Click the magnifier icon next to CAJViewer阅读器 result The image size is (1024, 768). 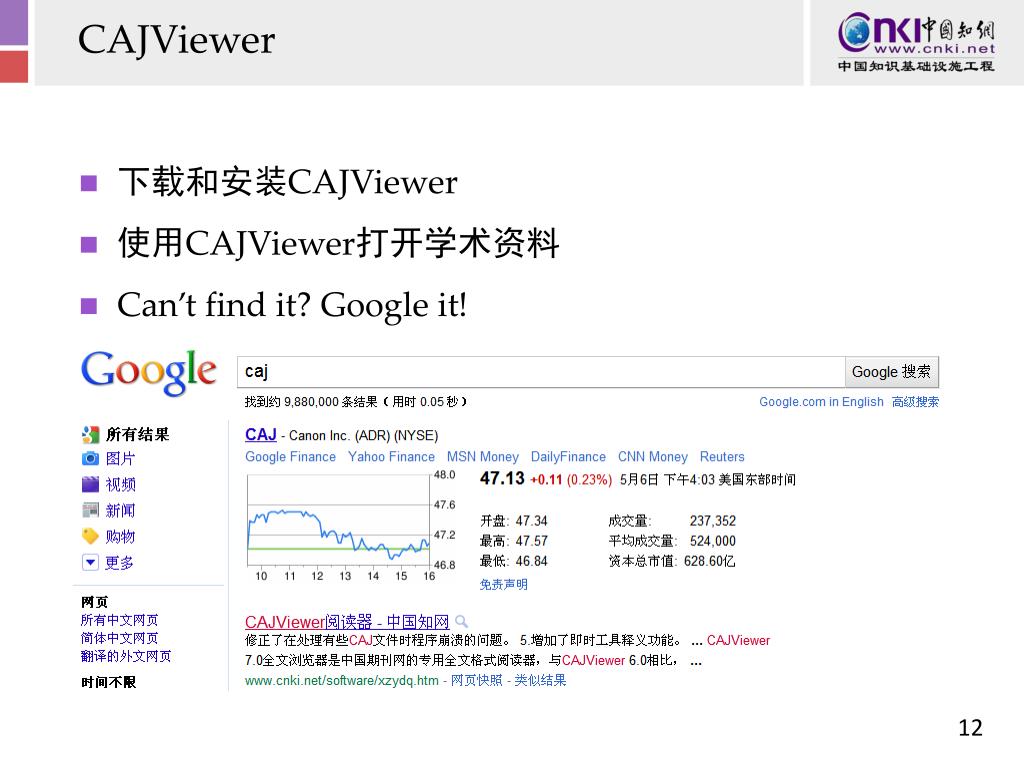[x=462, y=622]
